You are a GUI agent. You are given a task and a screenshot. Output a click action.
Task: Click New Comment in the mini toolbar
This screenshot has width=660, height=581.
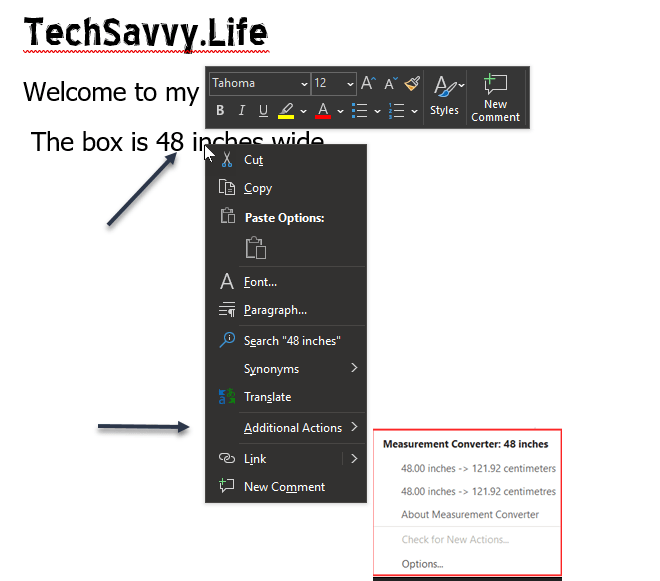pos(496,97)
